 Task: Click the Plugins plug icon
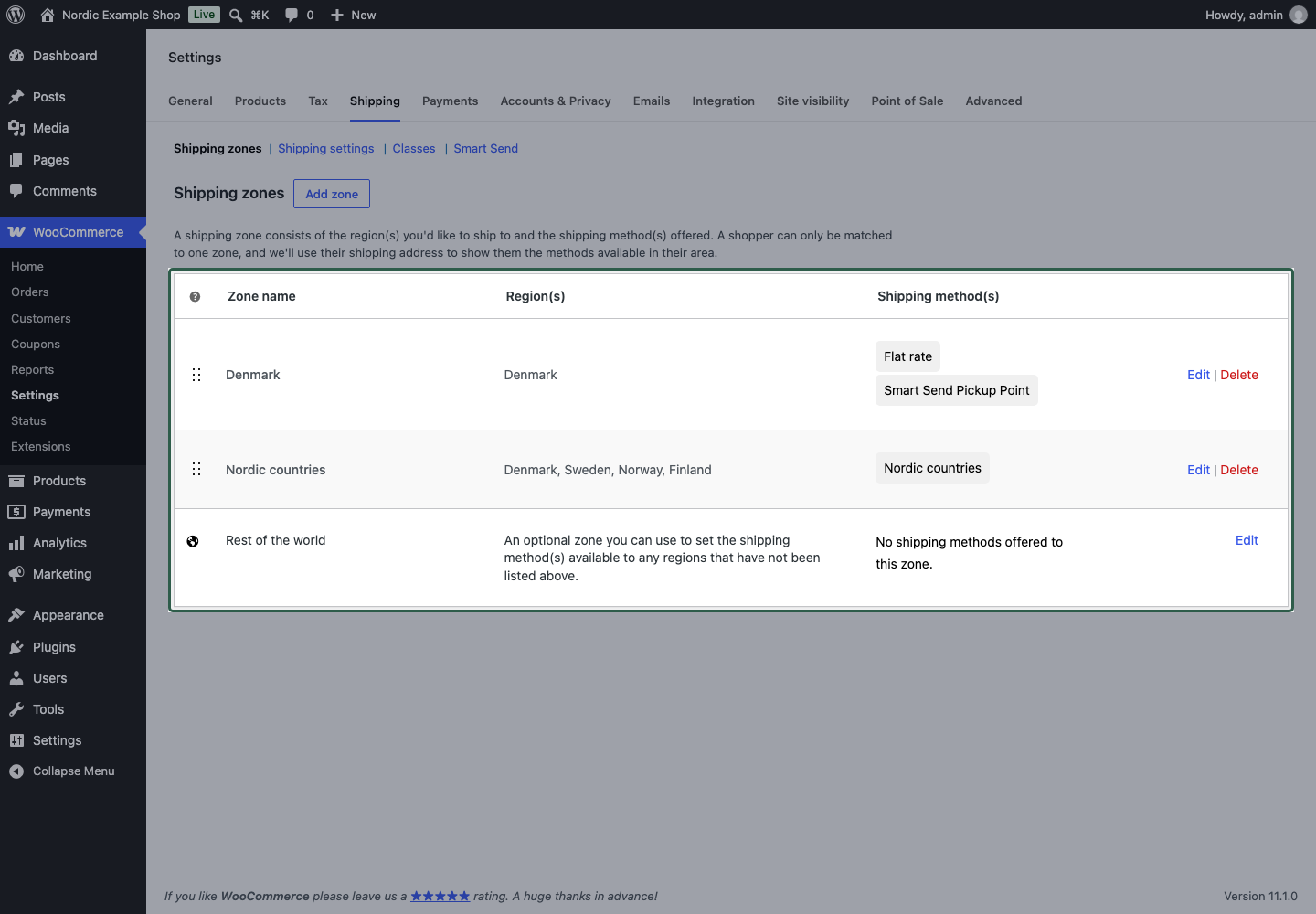[x=16, y=647]
